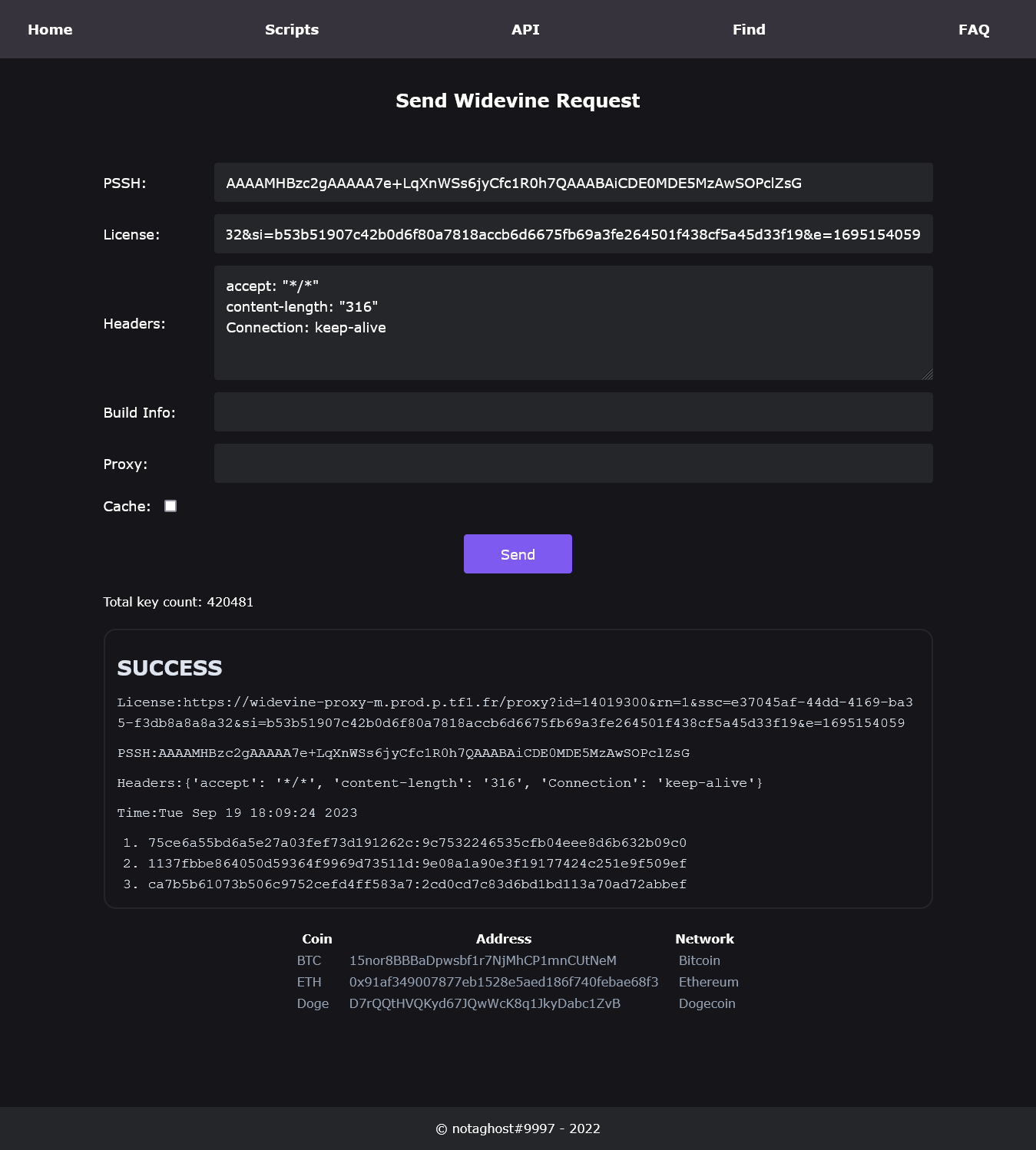
Task: Grab the Headers textarea resize handle
Action: [928, 375]
